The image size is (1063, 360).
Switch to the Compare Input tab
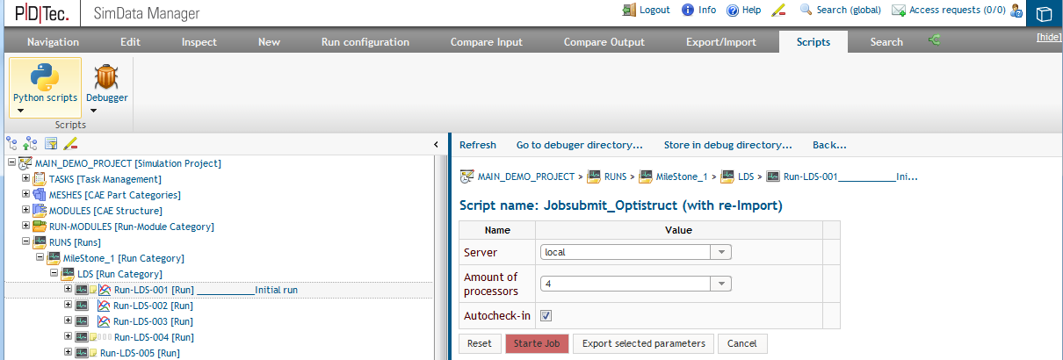click(486, 42)
